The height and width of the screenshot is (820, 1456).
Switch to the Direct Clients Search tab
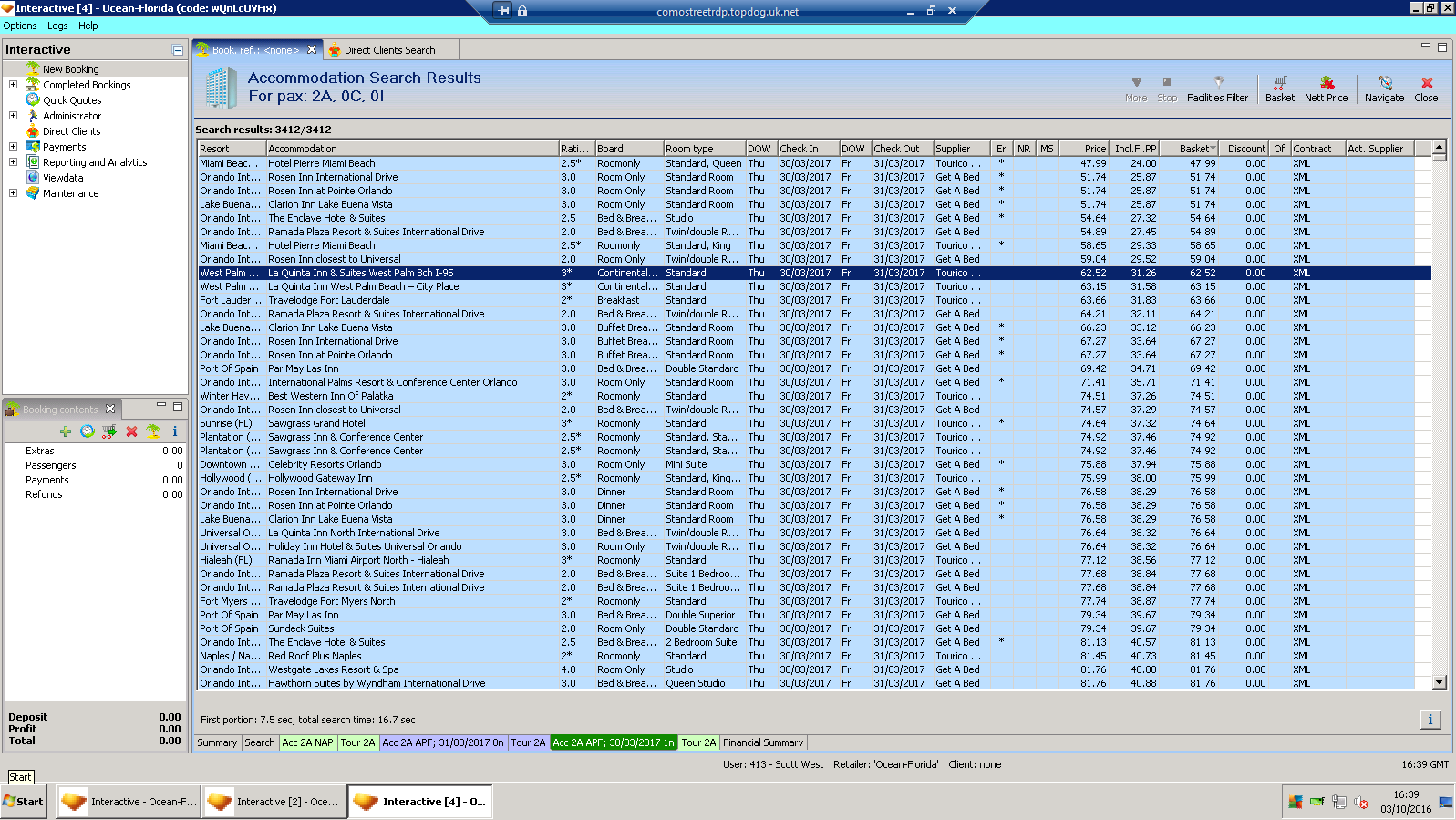click(389, 50)
